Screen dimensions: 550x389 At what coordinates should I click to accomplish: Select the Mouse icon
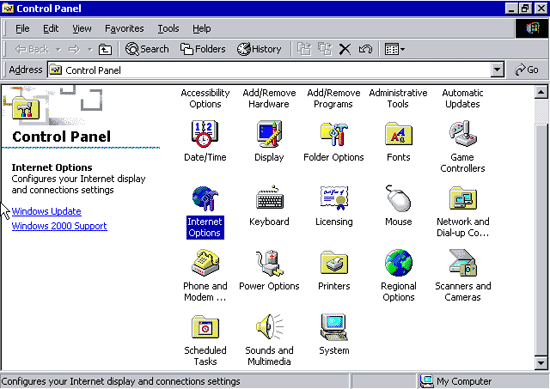pos(398,198)
